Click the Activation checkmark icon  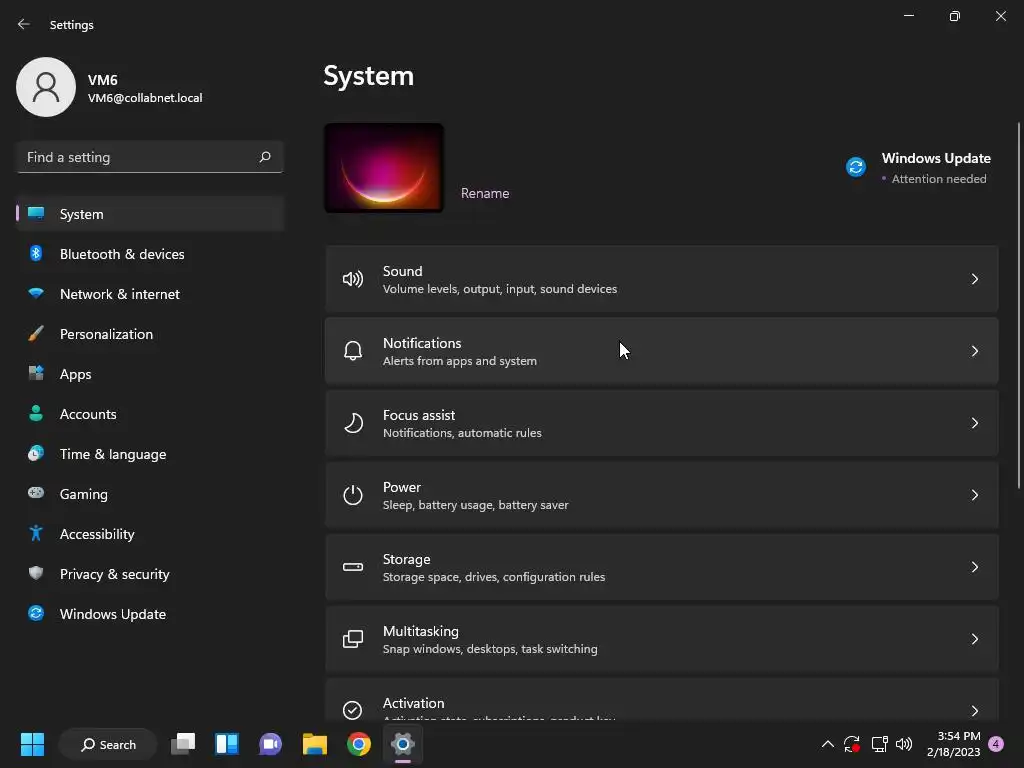click(353, 710)
